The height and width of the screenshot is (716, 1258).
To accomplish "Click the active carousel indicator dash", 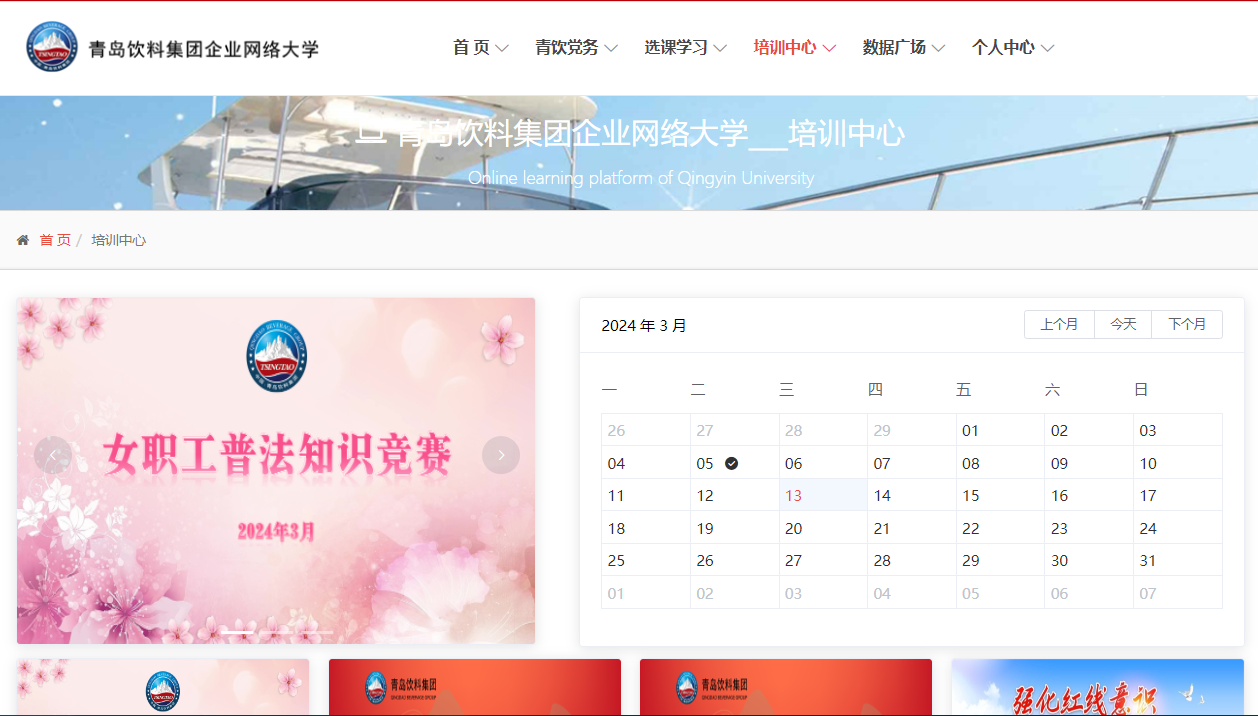I will point(237,632).
